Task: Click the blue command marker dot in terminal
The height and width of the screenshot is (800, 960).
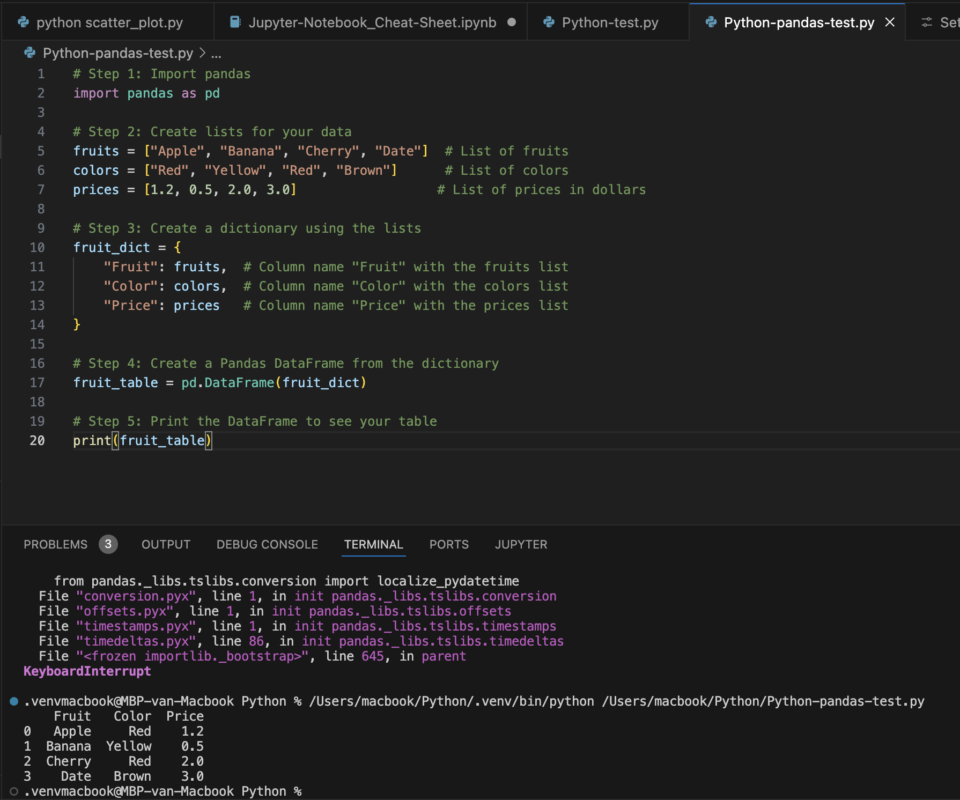Action: pyautogui.click(x=13, y=702)
